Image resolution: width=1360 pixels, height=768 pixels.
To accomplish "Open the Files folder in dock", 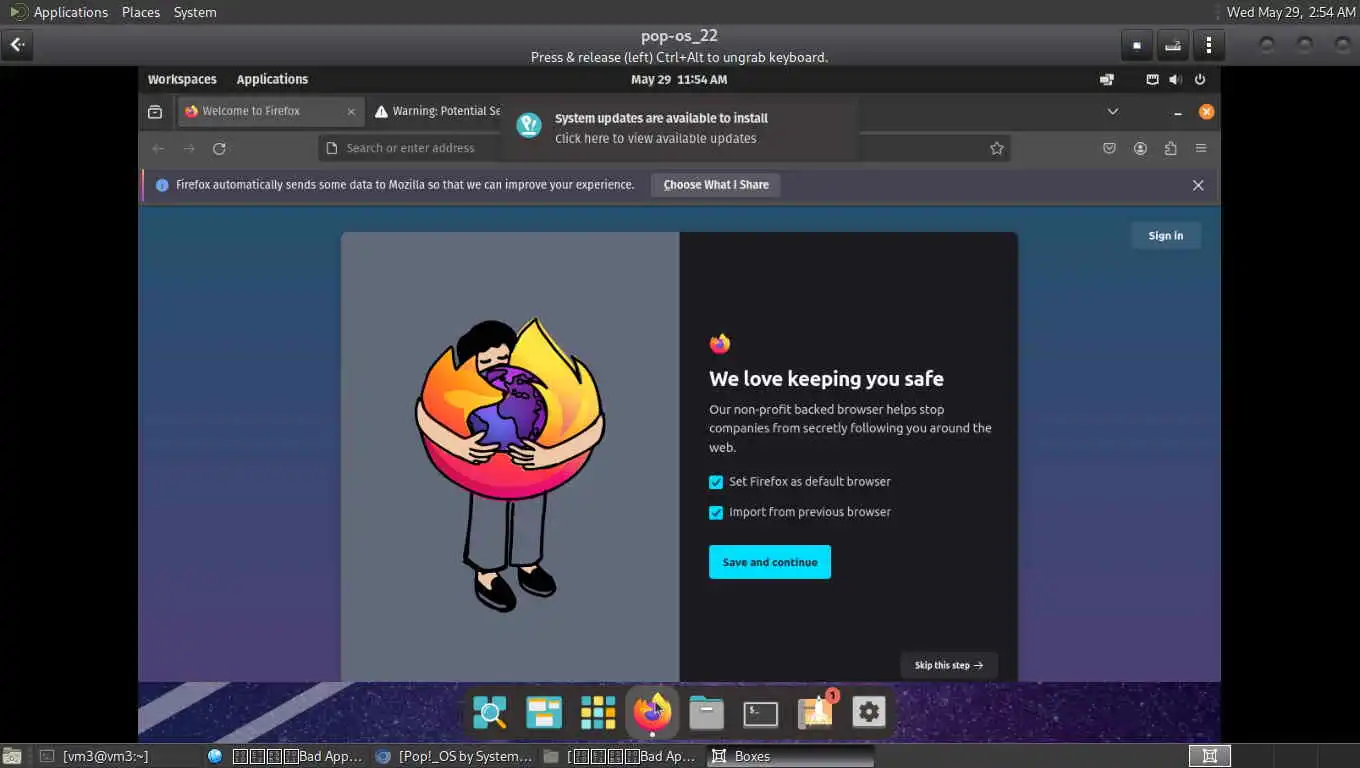I will point(706,712).
